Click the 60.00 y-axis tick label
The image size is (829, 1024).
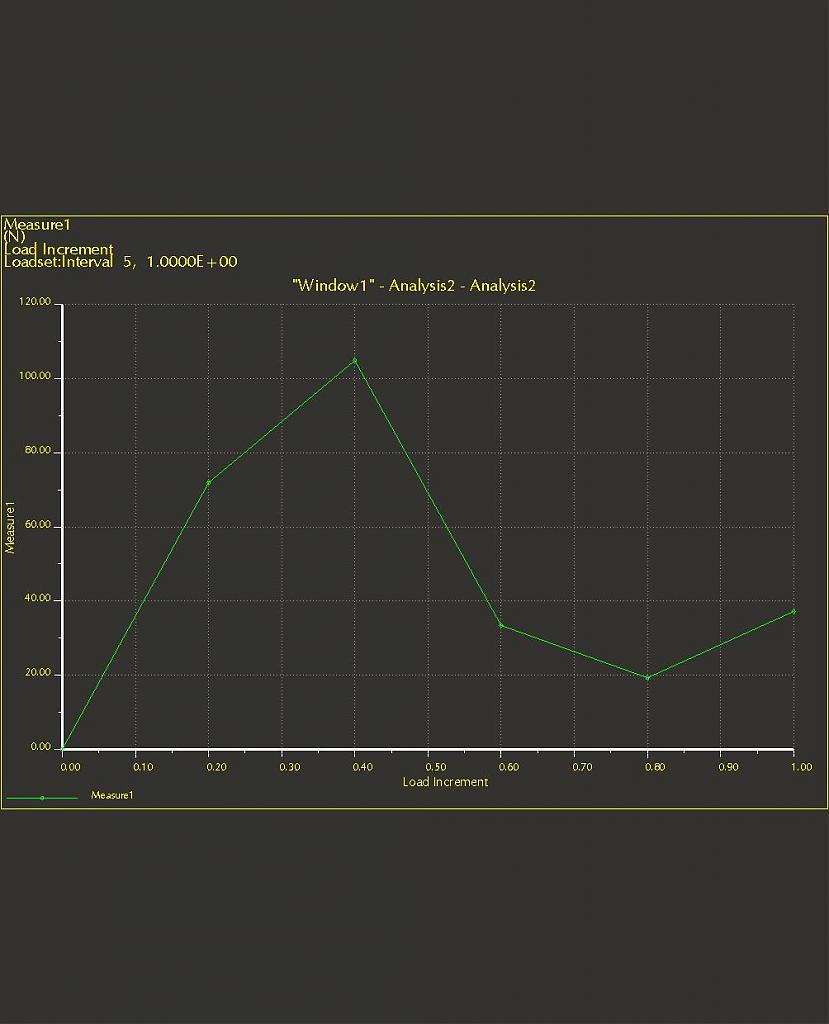[37, 524]
